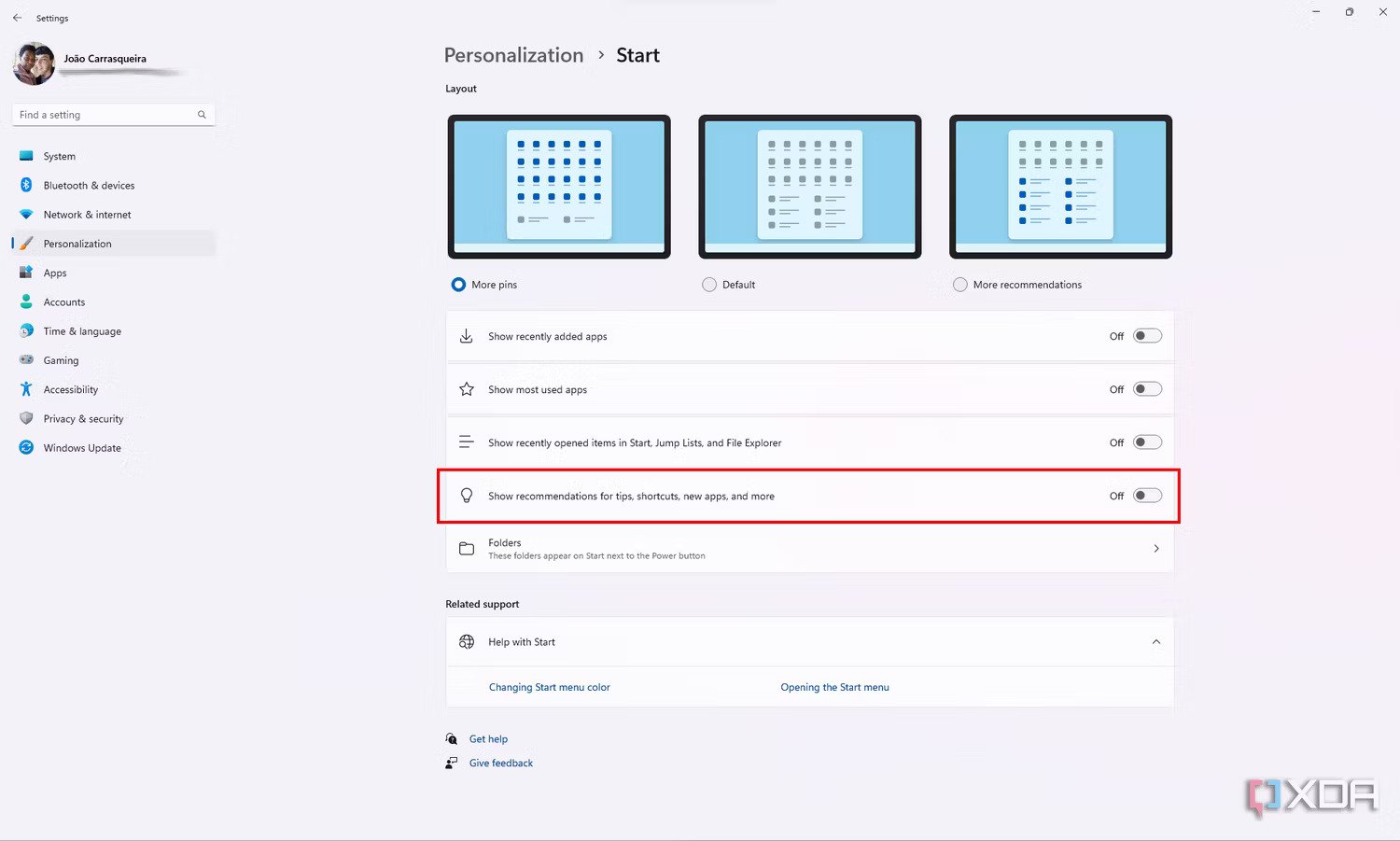Click the Find a setting search box
Viewport: 1400px width, 841px height.
(x=114, y=115)
